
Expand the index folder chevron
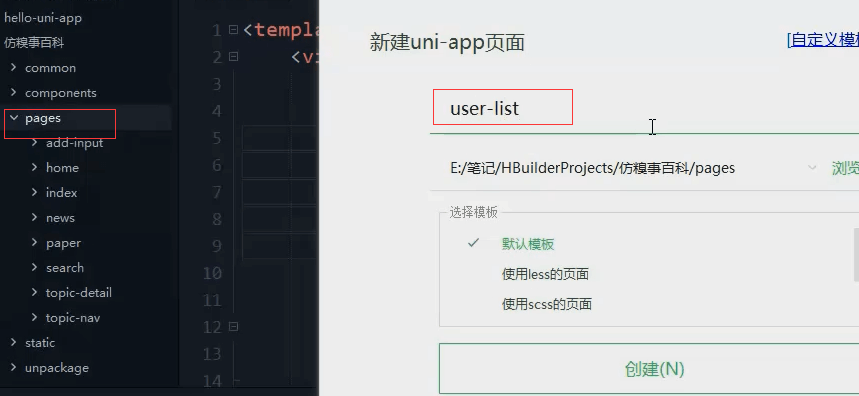click(x=35, y=192)
